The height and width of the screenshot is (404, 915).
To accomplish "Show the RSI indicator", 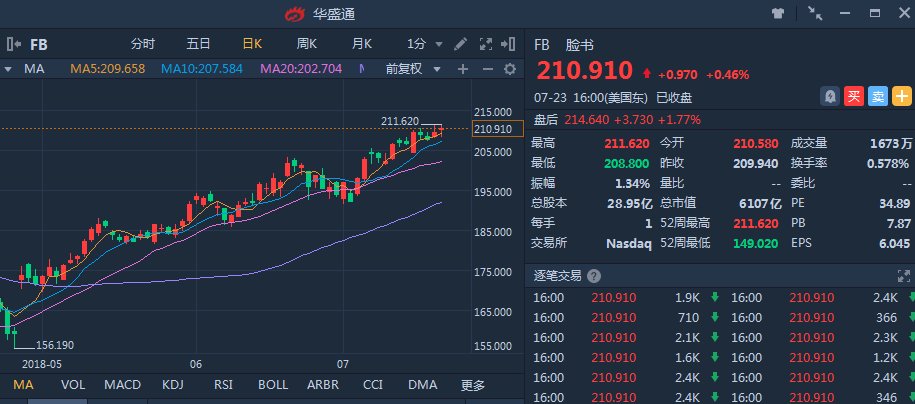I will pos(223,385).
